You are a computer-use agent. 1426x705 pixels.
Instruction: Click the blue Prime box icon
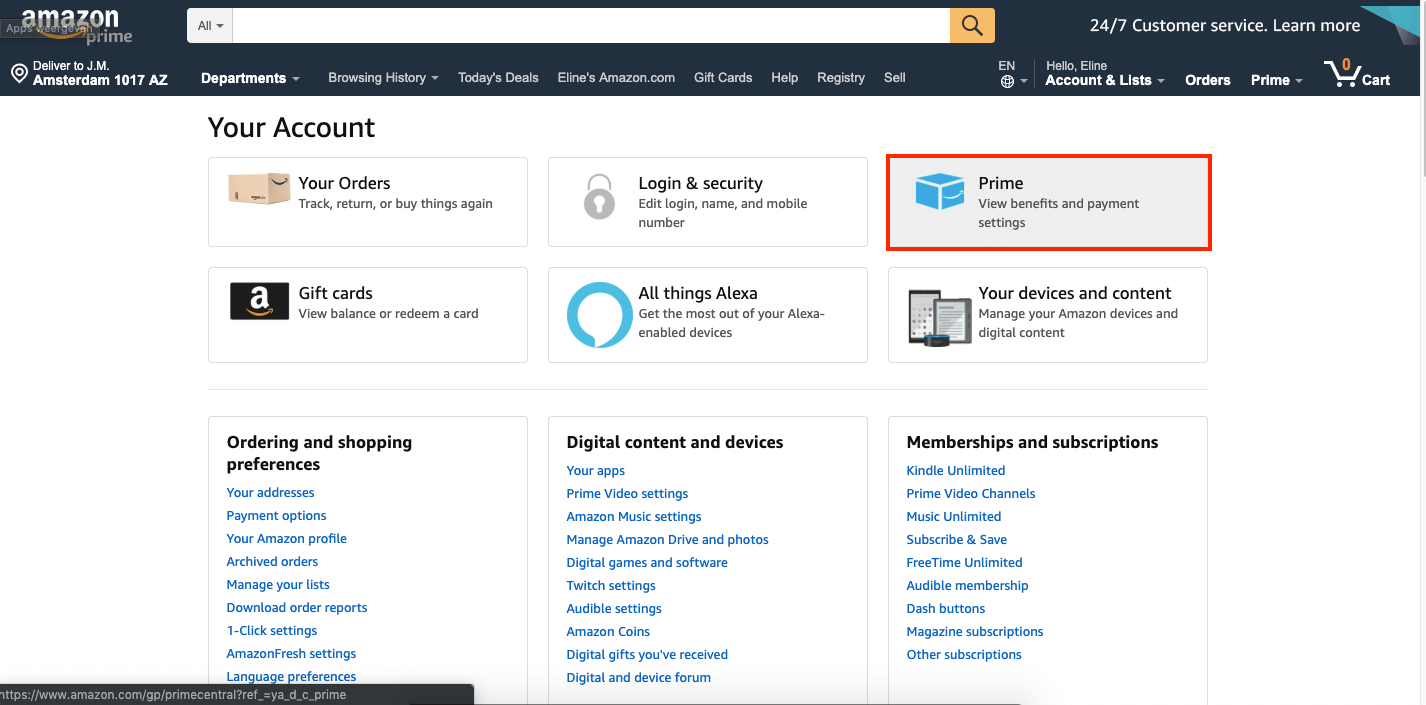[939, 191]
